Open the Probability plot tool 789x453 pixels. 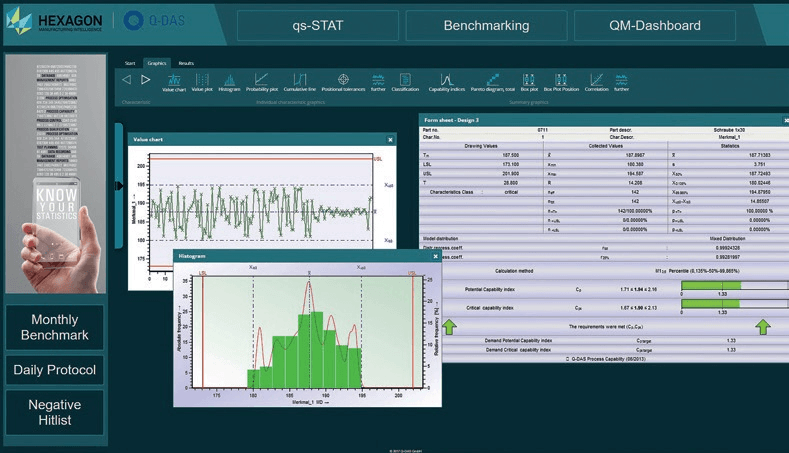[x=262, y=83]
